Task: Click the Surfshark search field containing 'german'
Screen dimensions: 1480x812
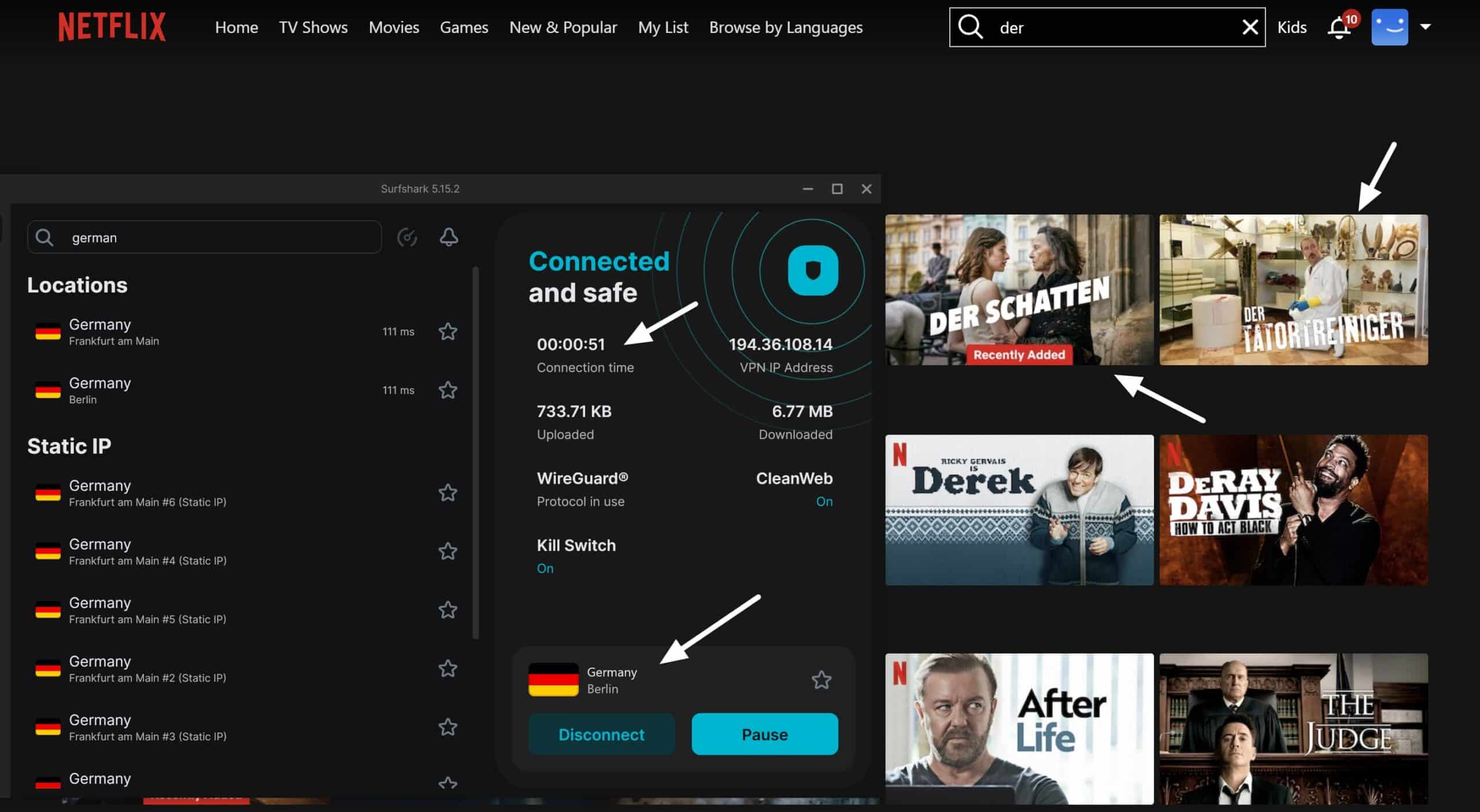Action: [204, 237]
